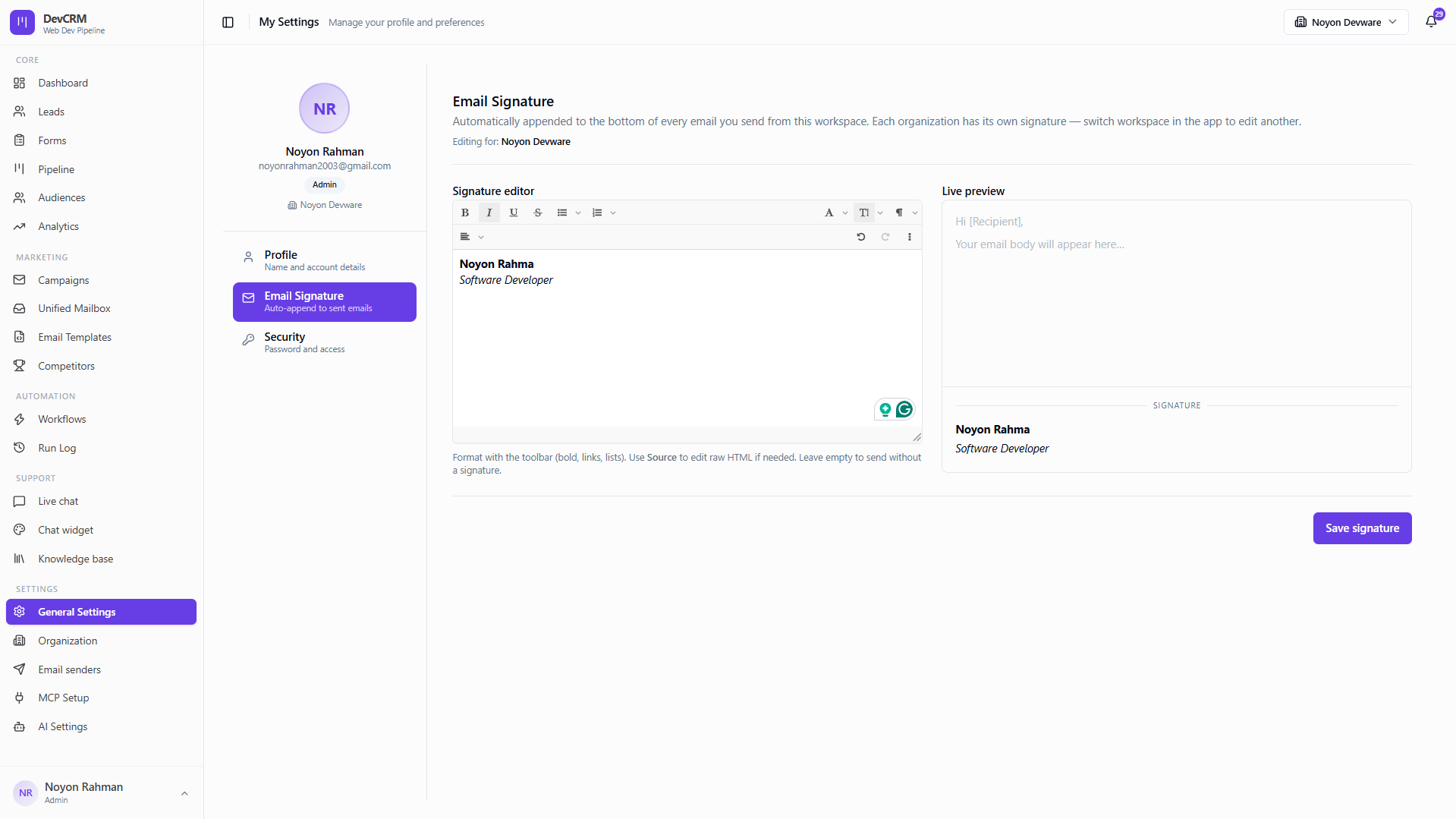
Task: Open the Profile settings tab
Action: [325, 260]
